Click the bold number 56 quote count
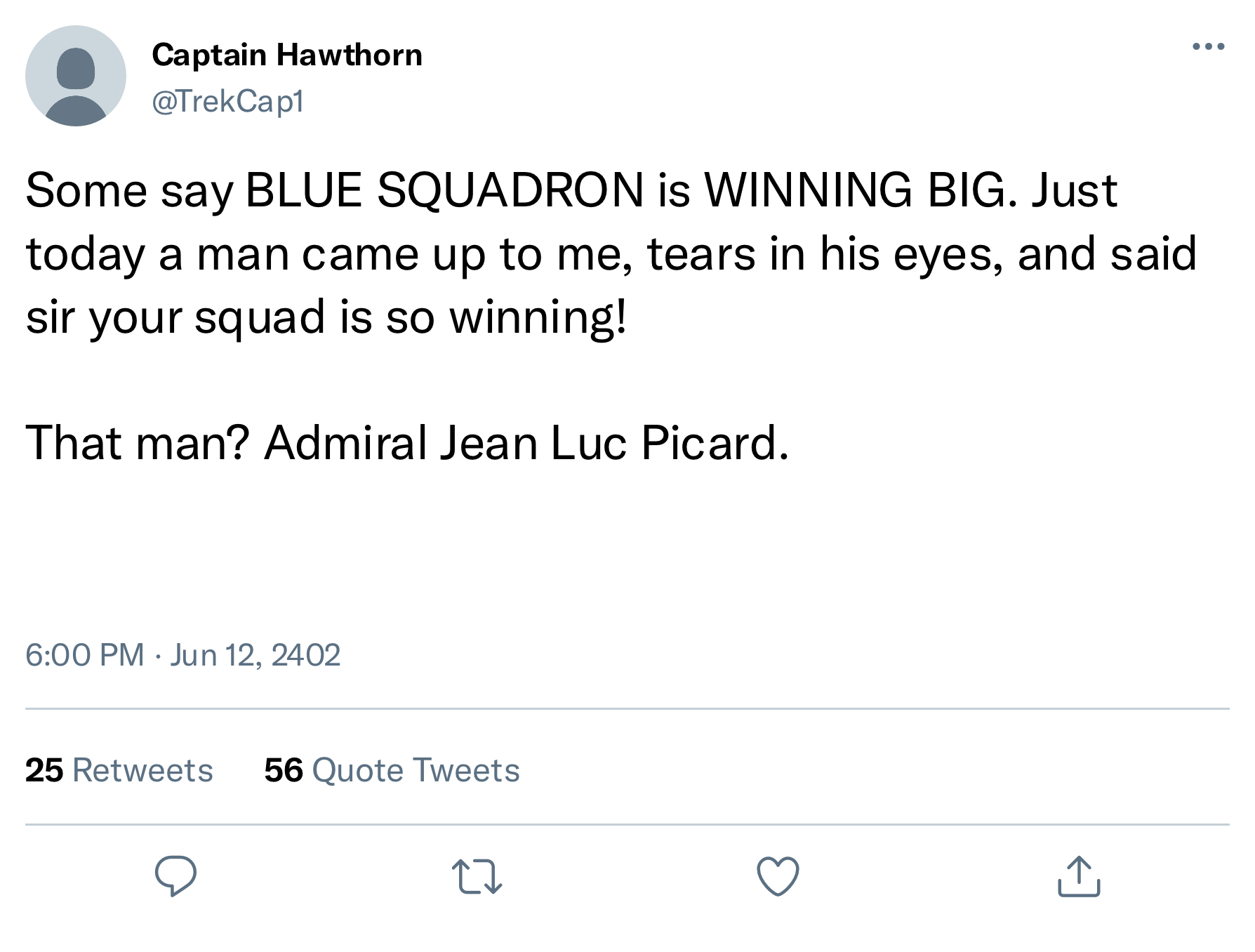Viewport: 1255px width, 952px height. point(284,770)
